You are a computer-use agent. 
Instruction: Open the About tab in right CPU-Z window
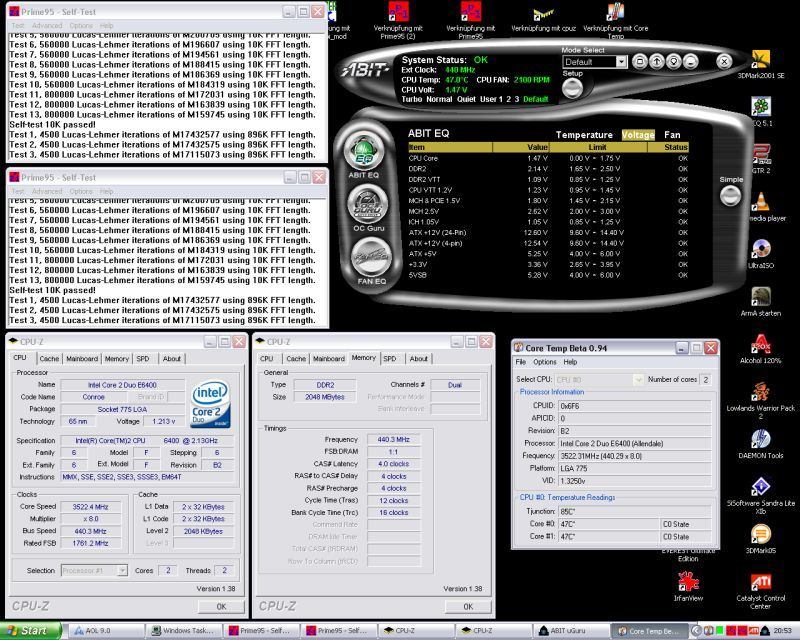[418, 359]
